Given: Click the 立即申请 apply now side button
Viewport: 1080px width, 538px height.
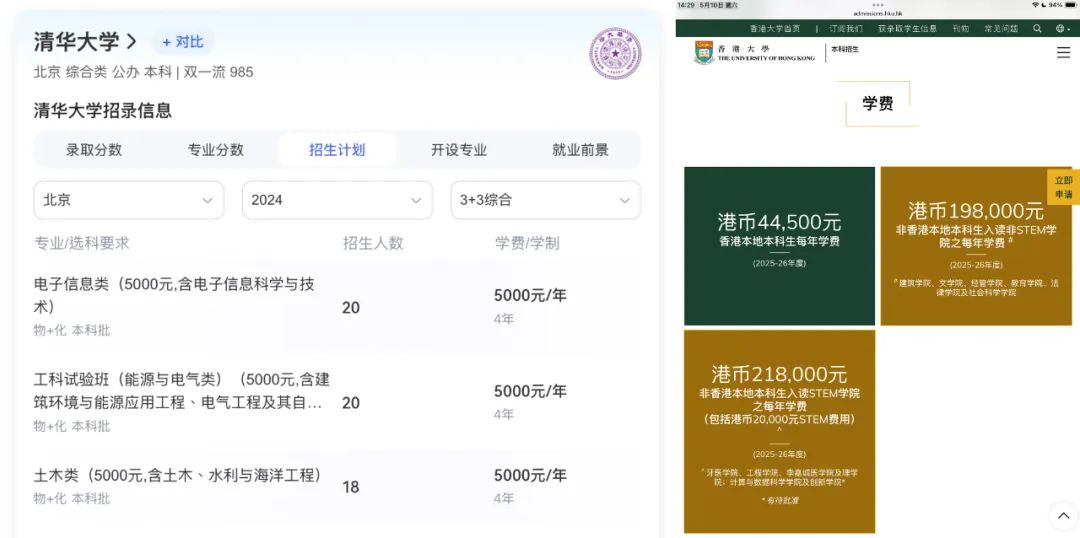Looking at the screenshot, I should pyautogui.click(x=1063, y=187).
